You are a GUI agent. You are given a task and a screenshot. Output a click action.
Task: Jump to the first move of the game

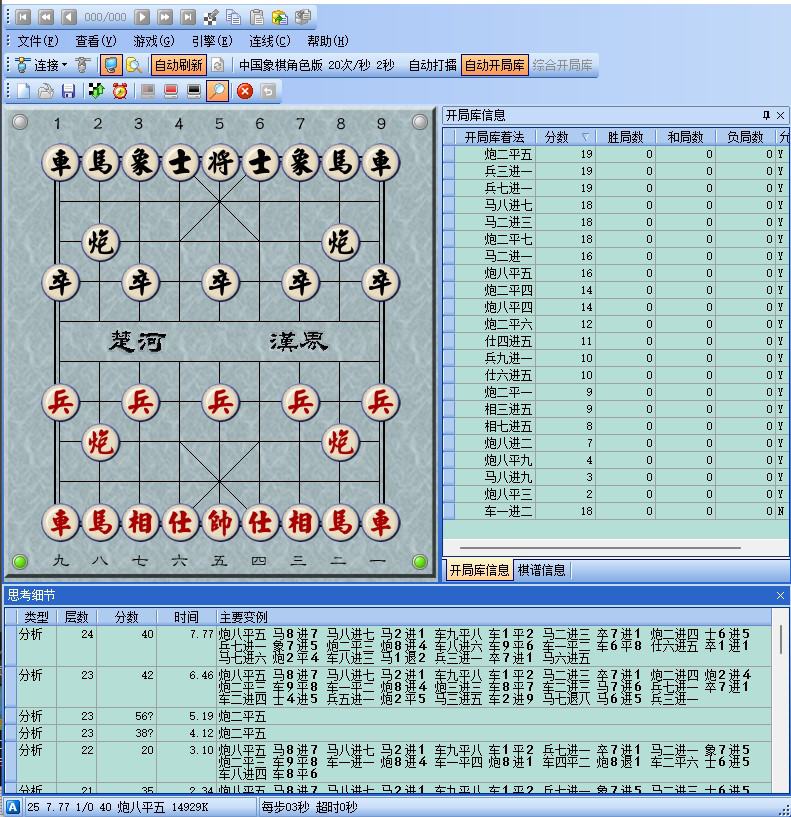23,17
